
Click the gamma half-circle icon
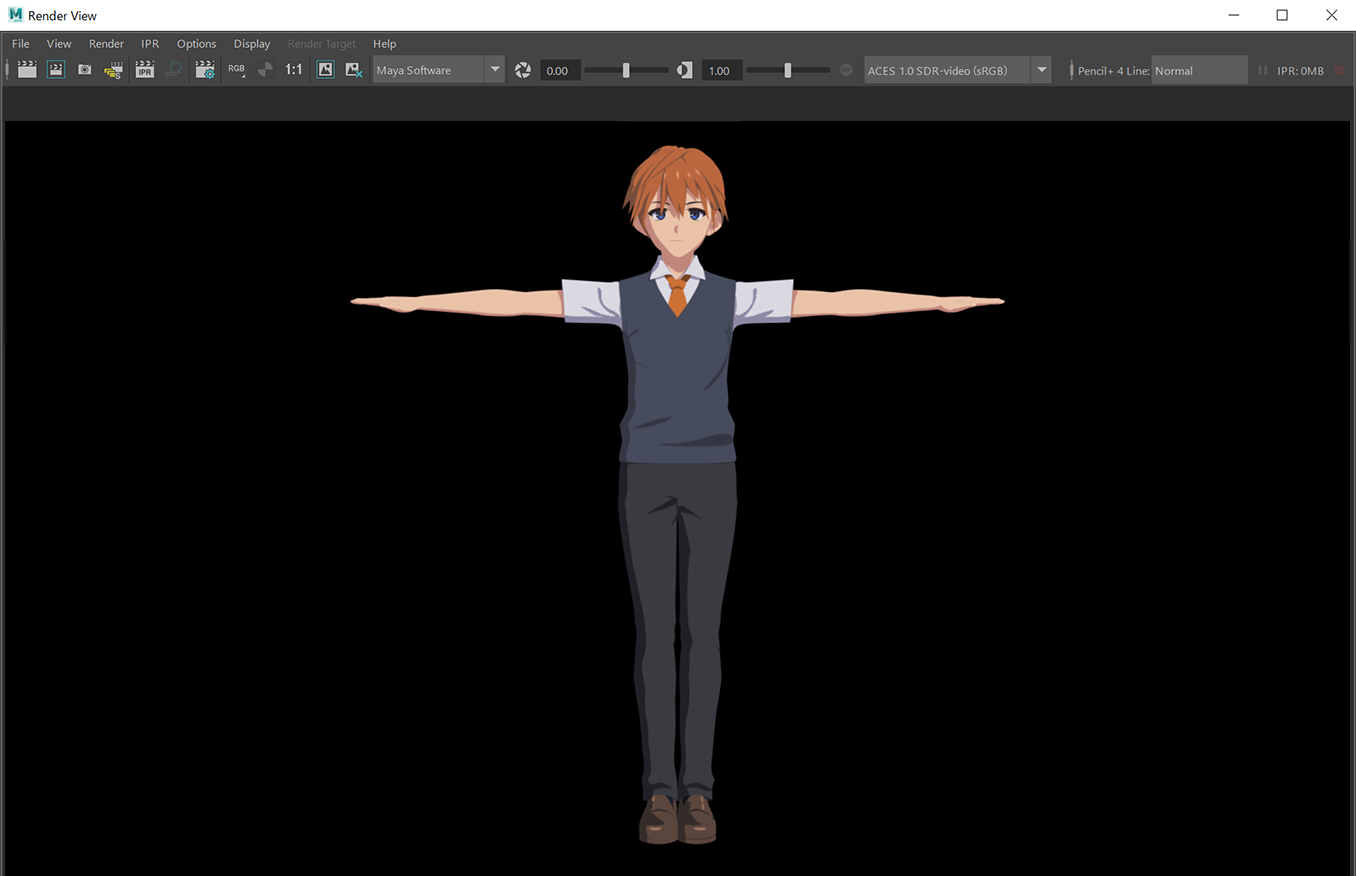click(x=685, y=70)
